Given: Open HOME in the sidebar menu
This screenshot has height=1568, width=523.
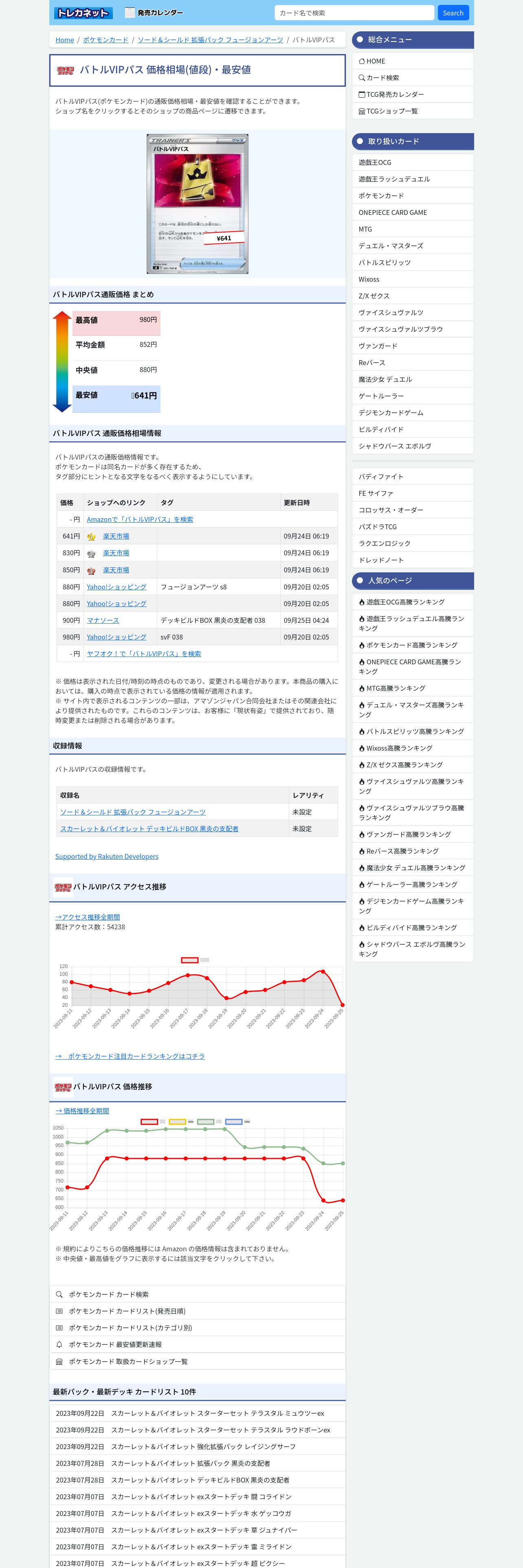Looking at the screenshot, I should coord(413,61).
